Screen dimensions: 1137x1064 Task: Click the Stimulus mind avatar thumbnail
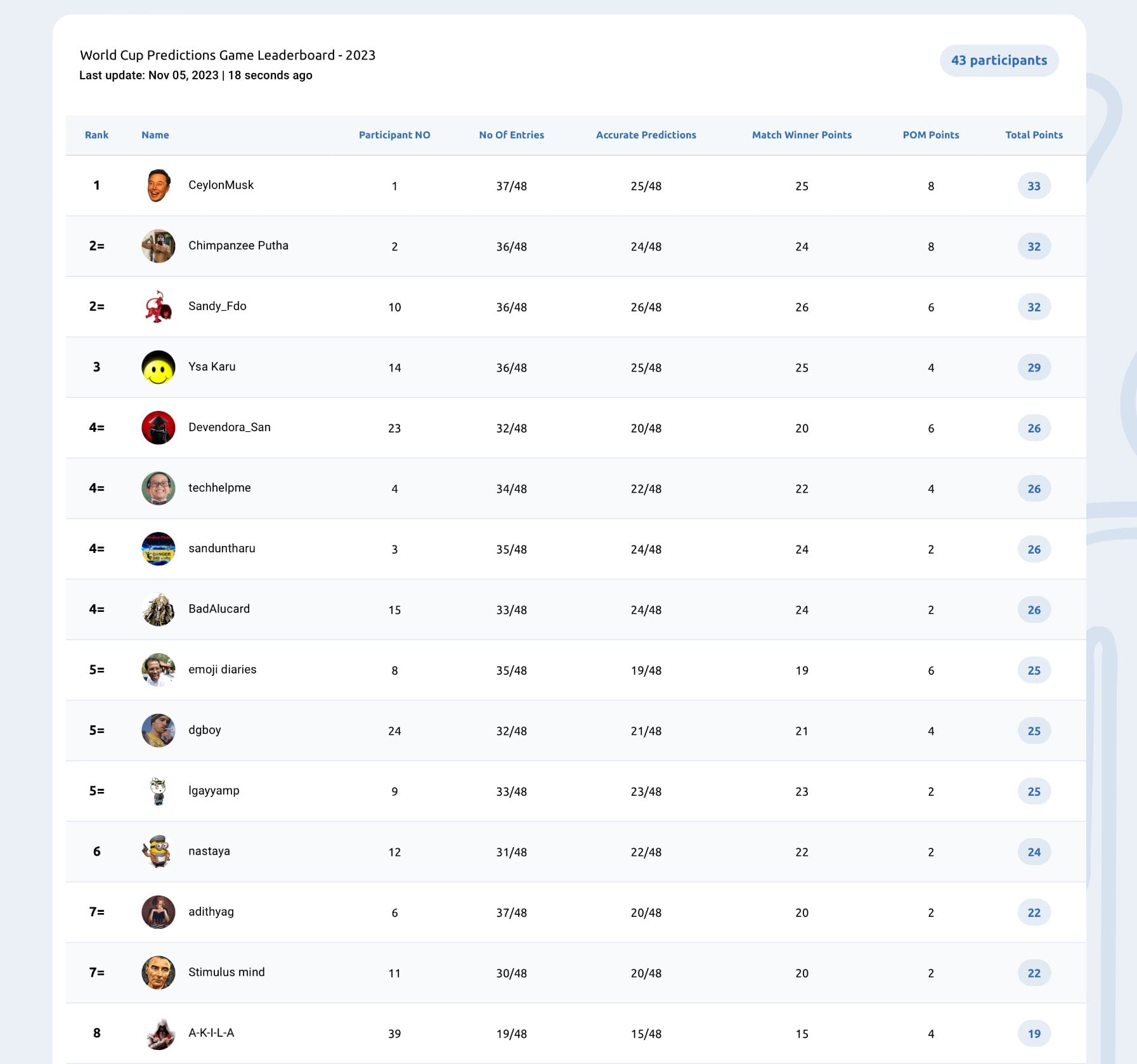[159, 973]
